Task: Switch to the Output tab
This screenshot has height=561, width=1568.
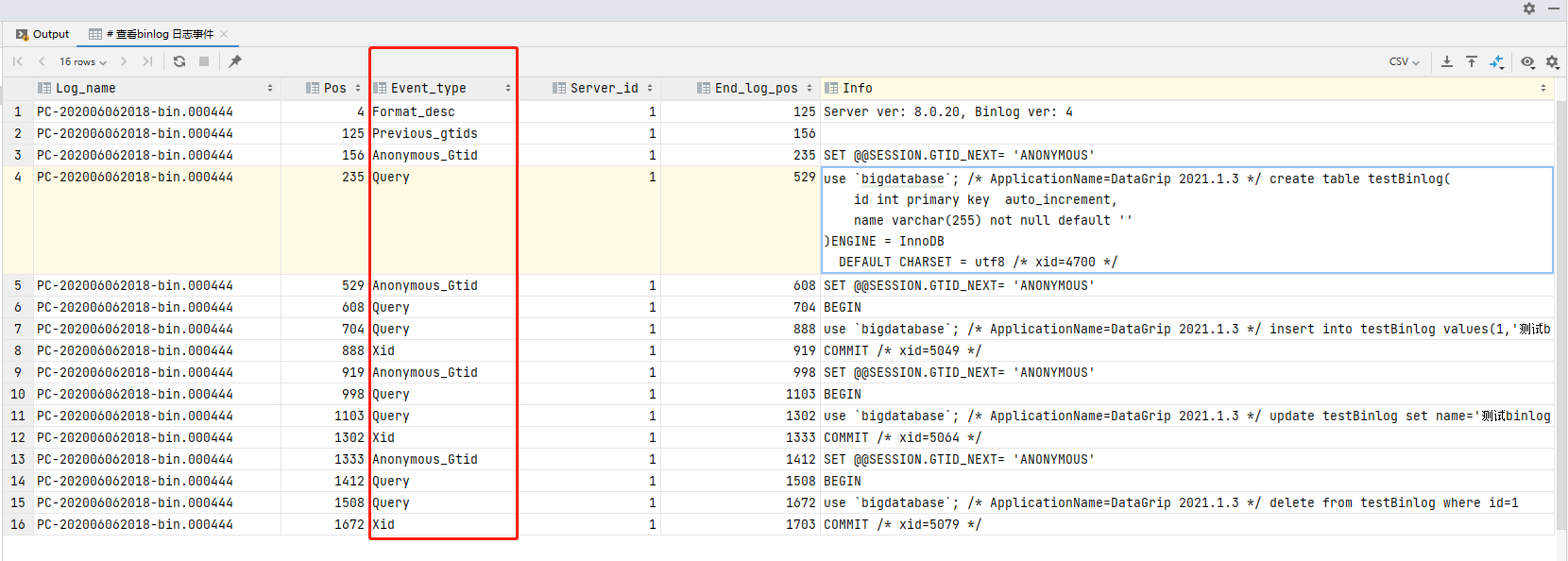Action: pos(43,34)
